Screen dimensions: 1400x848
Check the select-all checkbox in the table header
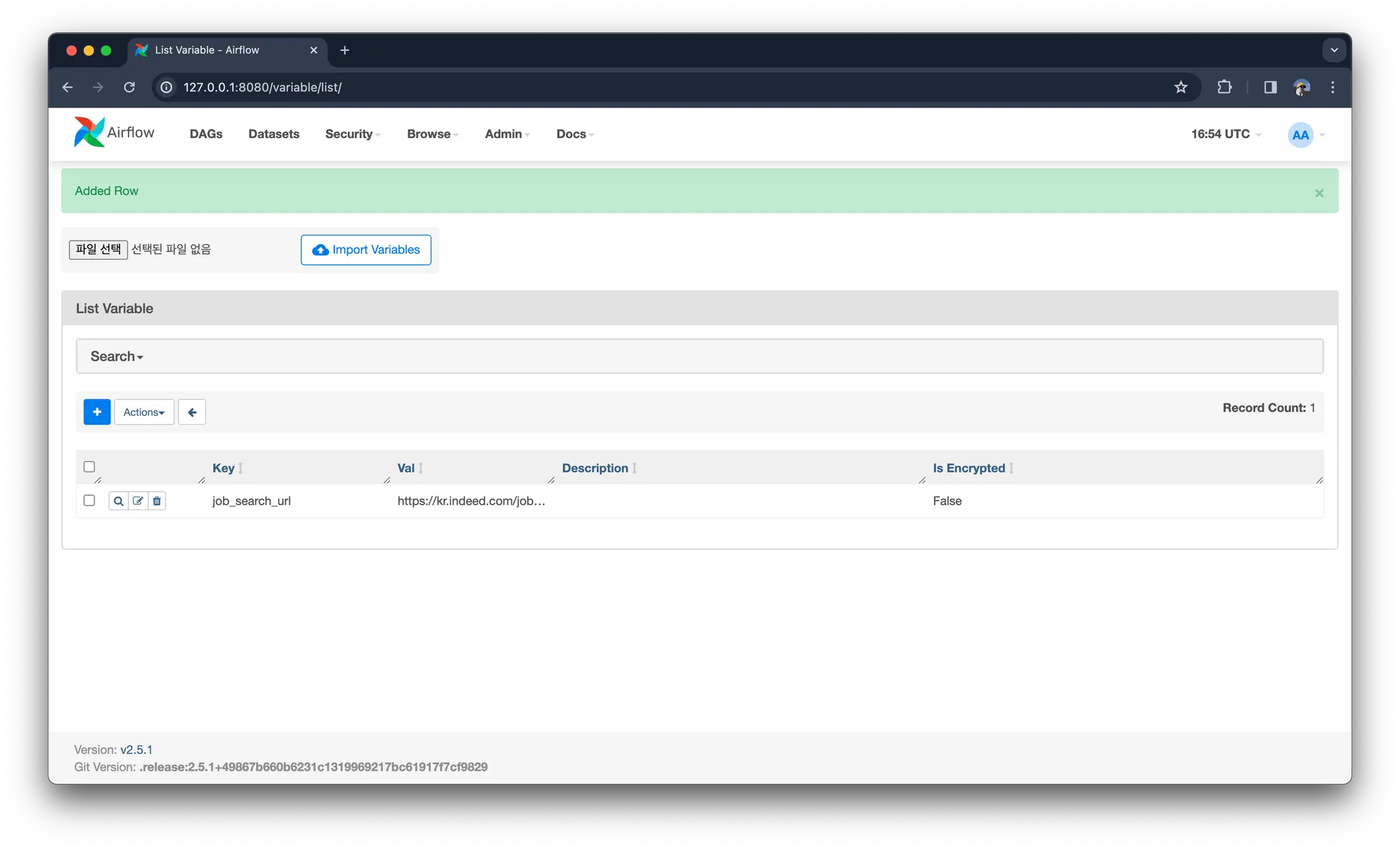(x=90, y=466)
